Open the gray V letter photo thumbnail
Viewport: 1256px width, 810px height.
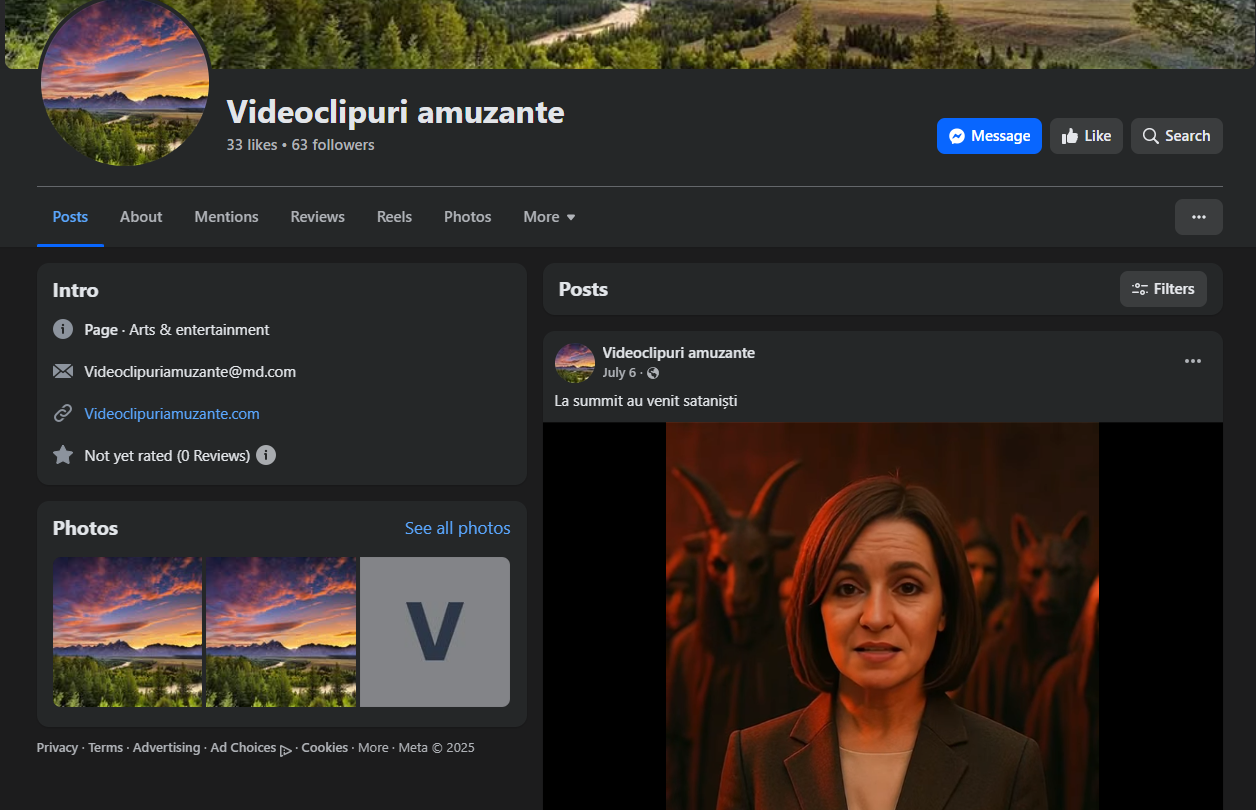pos(435,632)
